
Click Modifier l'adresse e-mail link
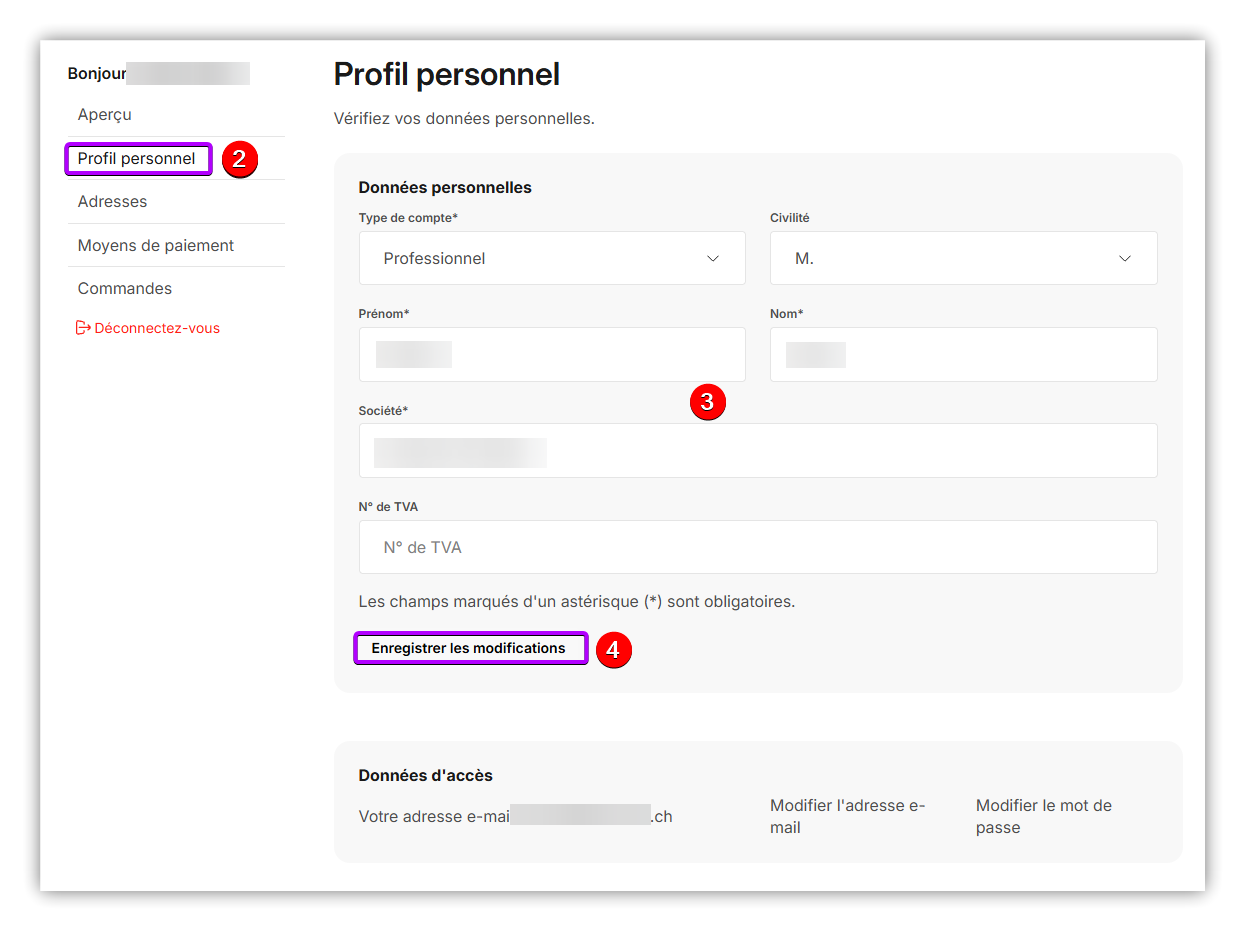[847, 816]
